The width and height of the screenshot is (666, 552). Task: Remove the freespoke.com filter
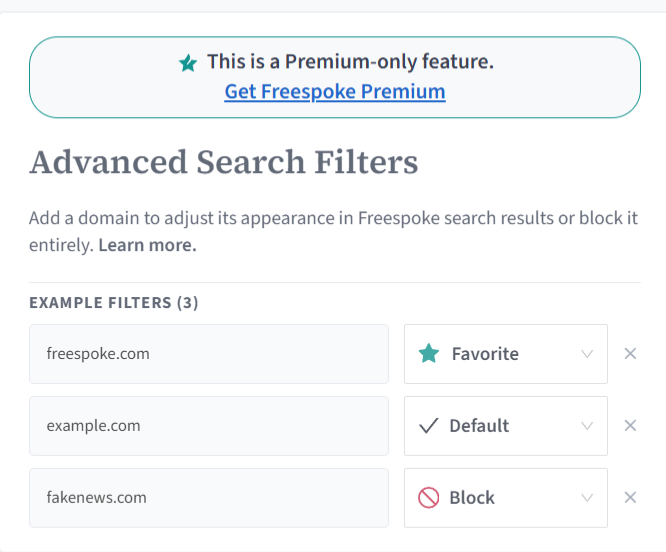click(x=630, y=354)
